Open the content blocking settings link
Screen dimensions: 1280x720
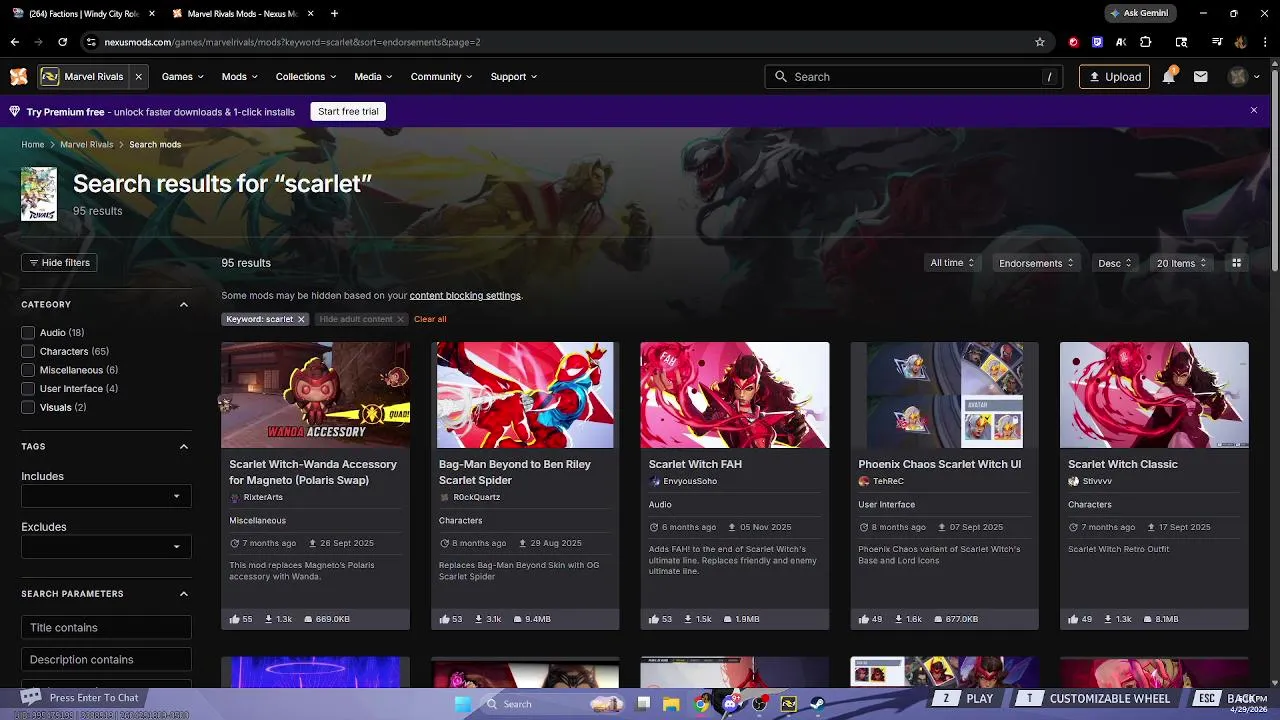pyautogui.click(x=465, y=296)
